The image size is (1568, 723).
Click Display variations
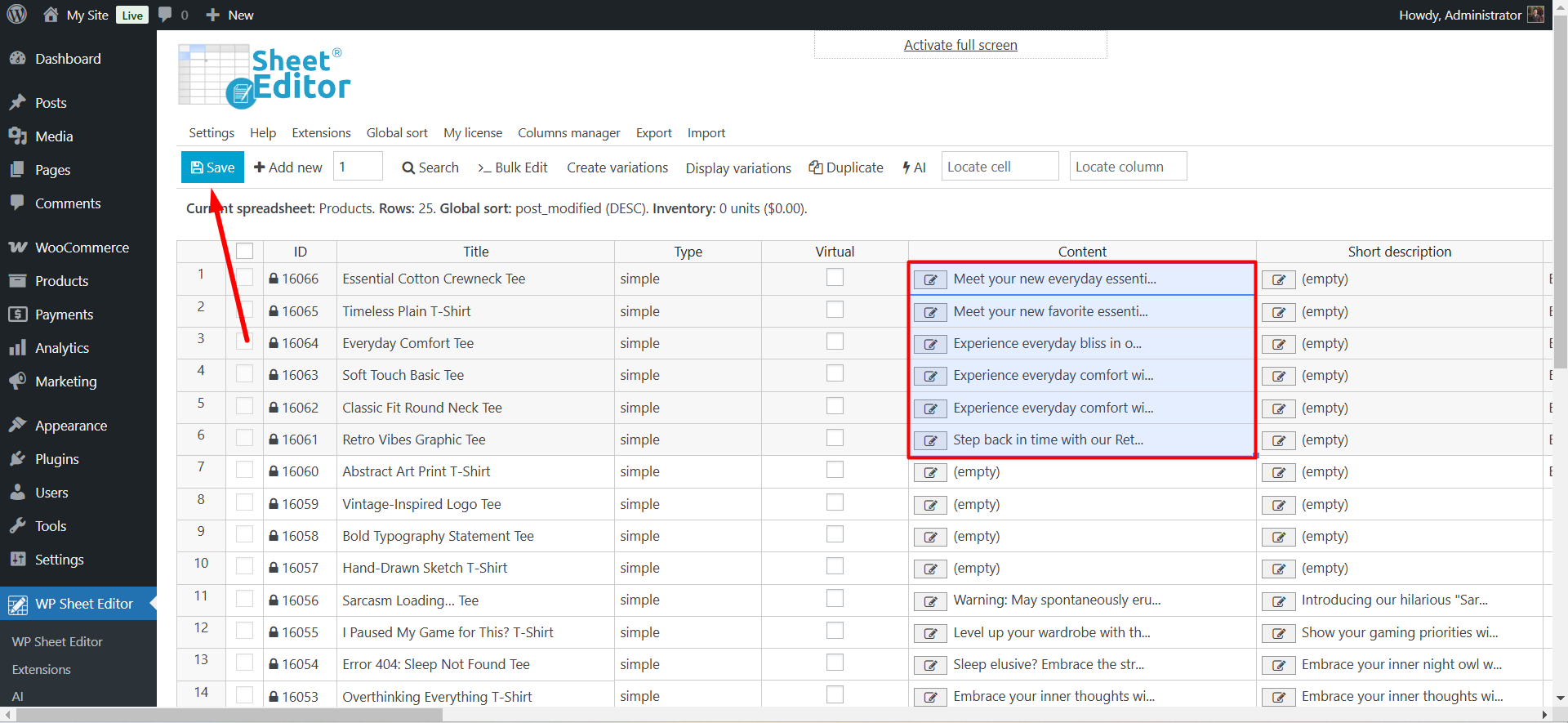tap(738, 168)
